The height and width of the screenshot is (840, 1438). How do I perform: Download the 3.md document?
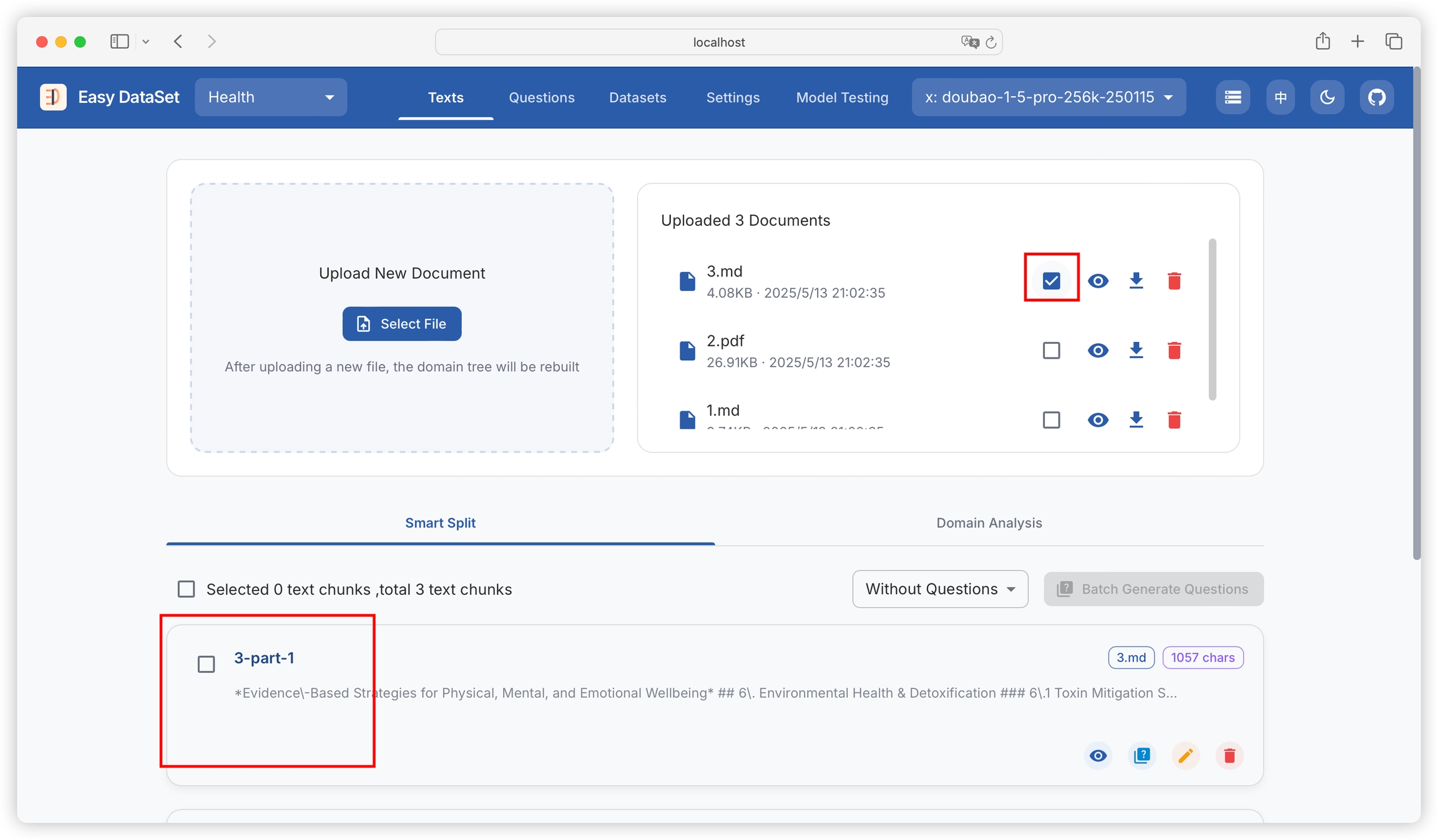(x=1136, y=281)
